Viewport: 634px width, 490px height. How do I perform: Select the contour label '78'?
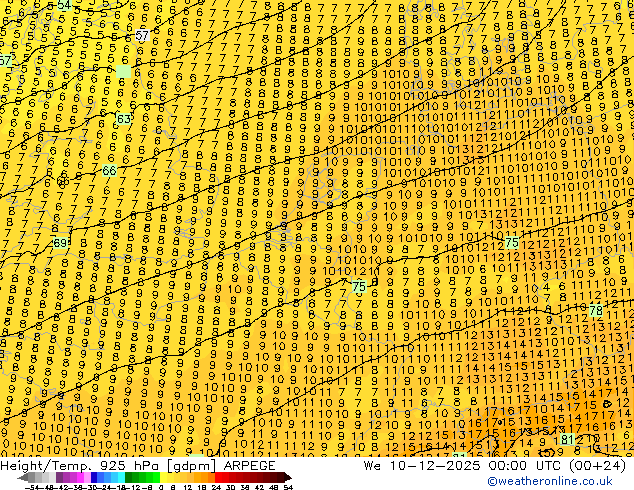point(596,310)
